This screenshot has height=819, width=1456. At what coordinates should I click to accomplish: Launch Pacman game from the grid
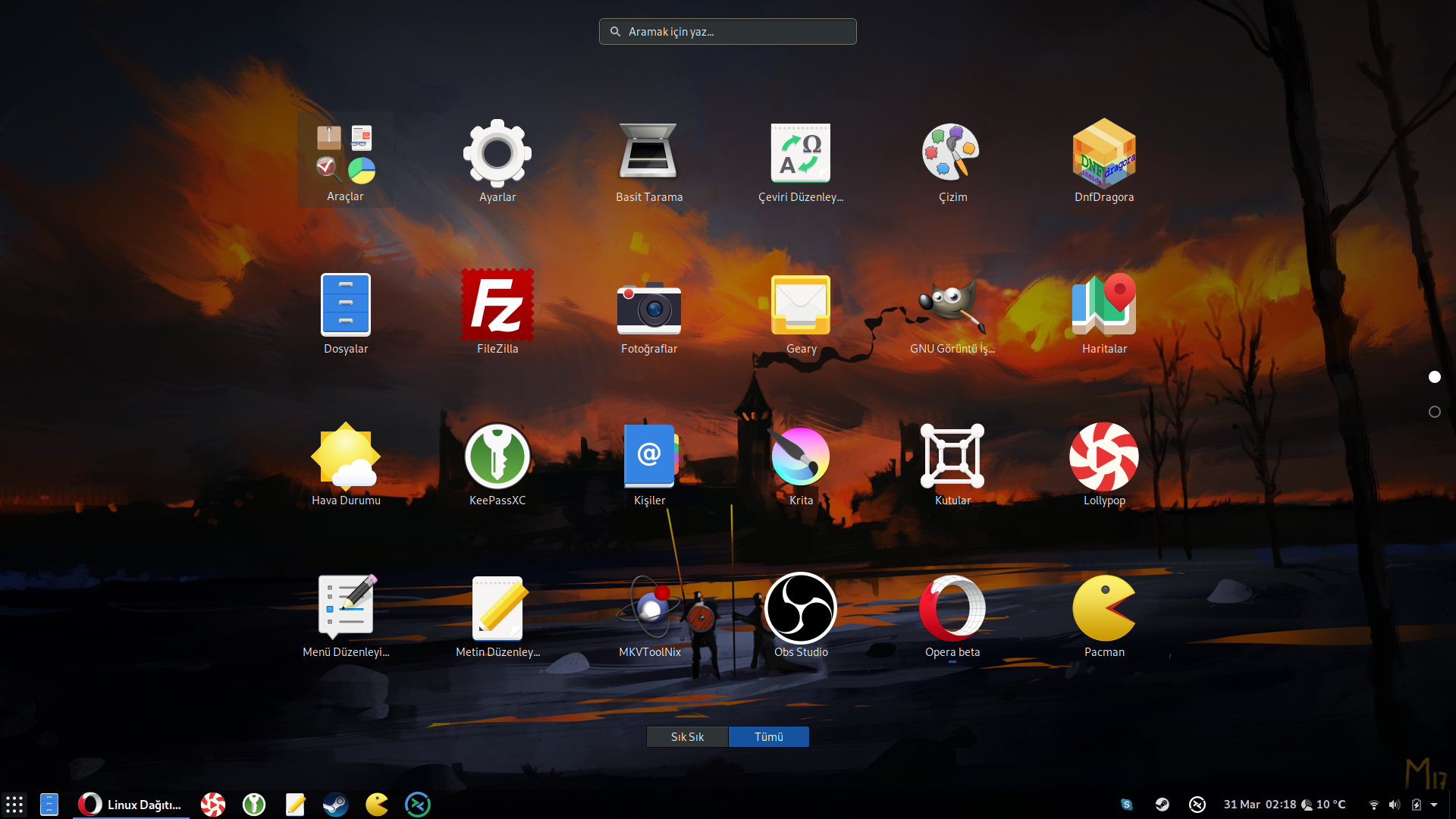[1104, 615]
